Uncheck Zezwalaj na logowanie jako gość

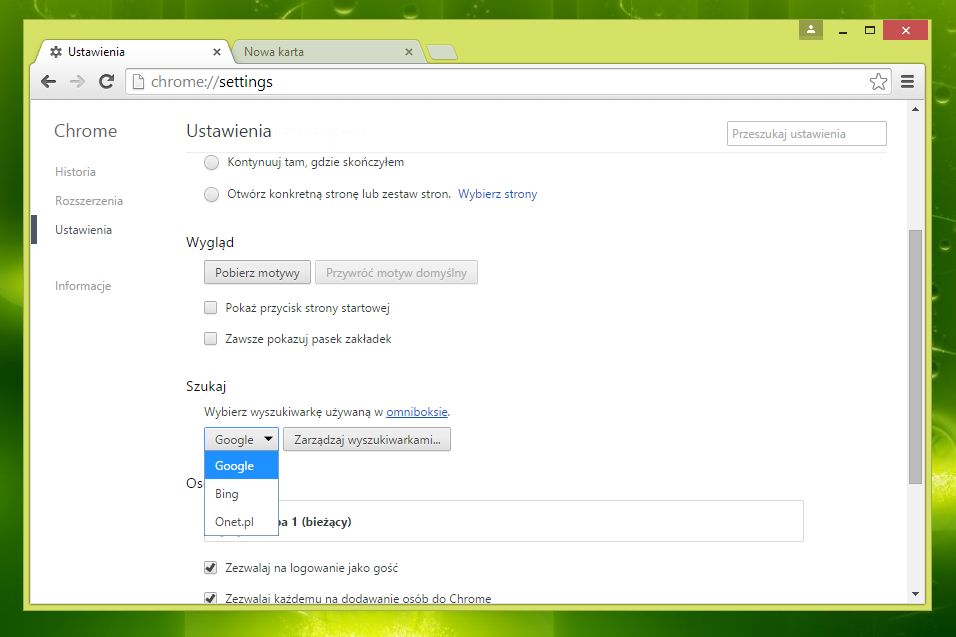tap(210, 568)
